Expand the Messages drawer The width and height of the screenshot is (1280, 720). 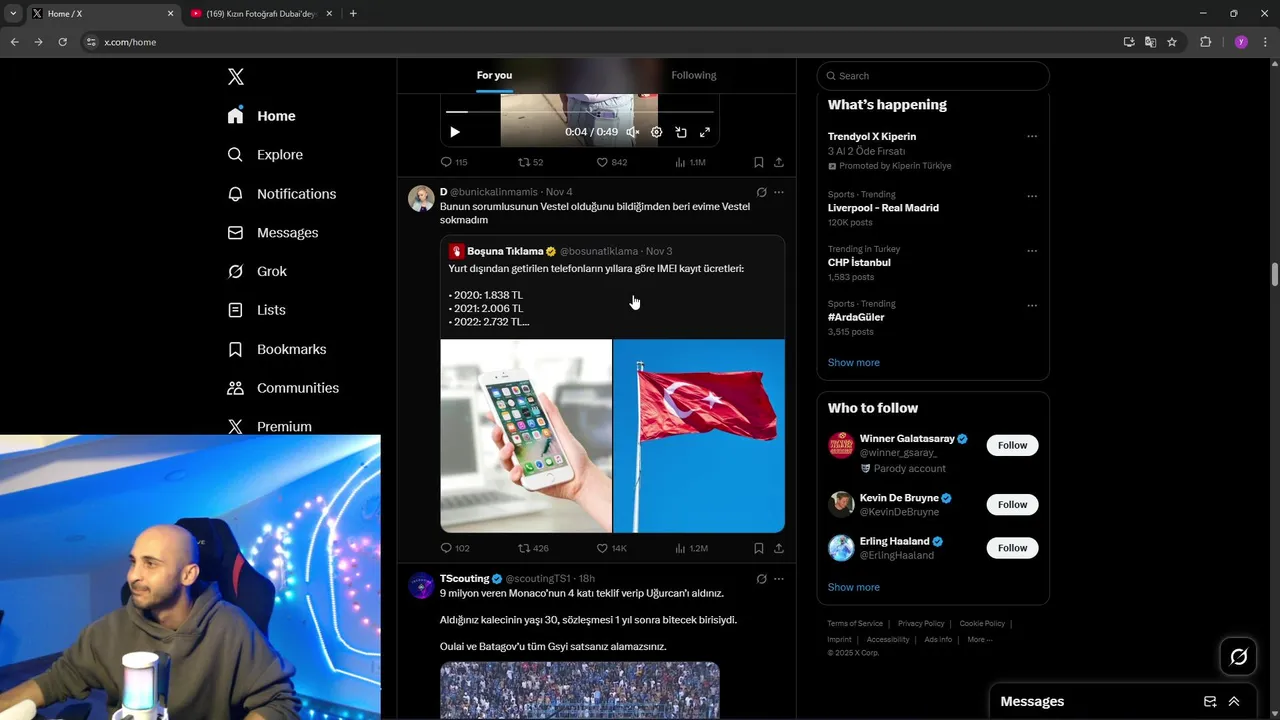click(x=1234, y=702)
